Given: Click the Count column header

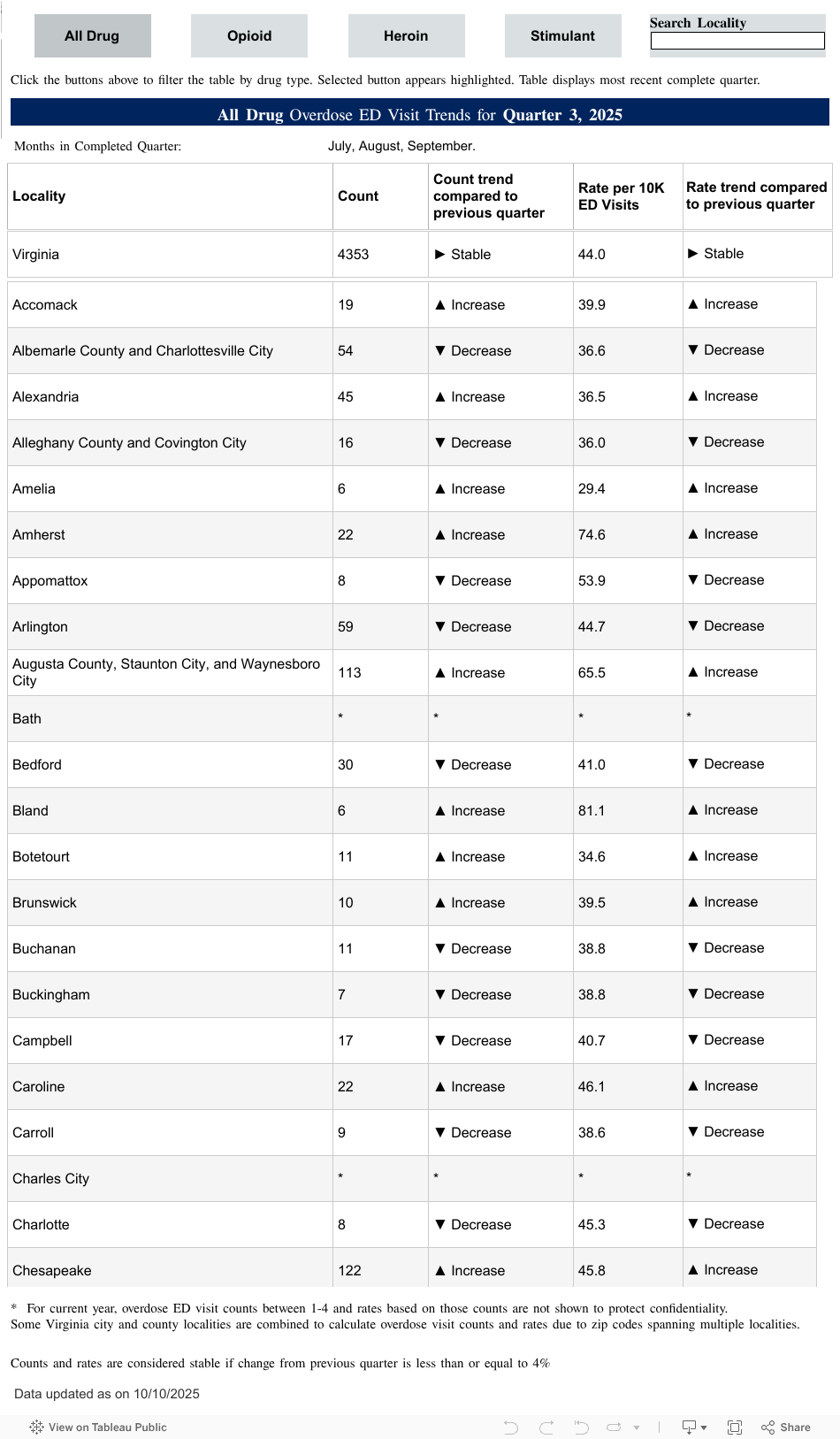Looking at the screenshot, I should (x=358, y=196).
